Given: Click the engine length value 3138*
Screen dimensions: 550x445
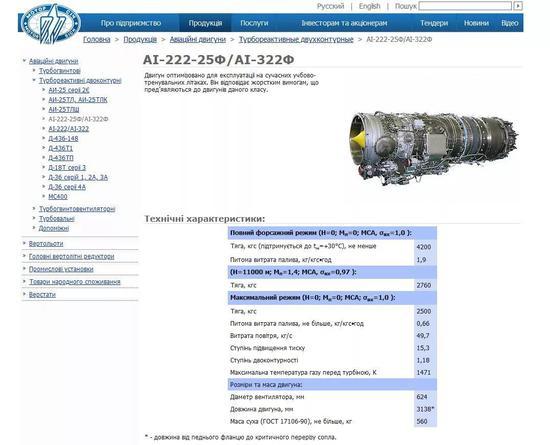Looking at the screenshot, I should [x=425, y=409].
